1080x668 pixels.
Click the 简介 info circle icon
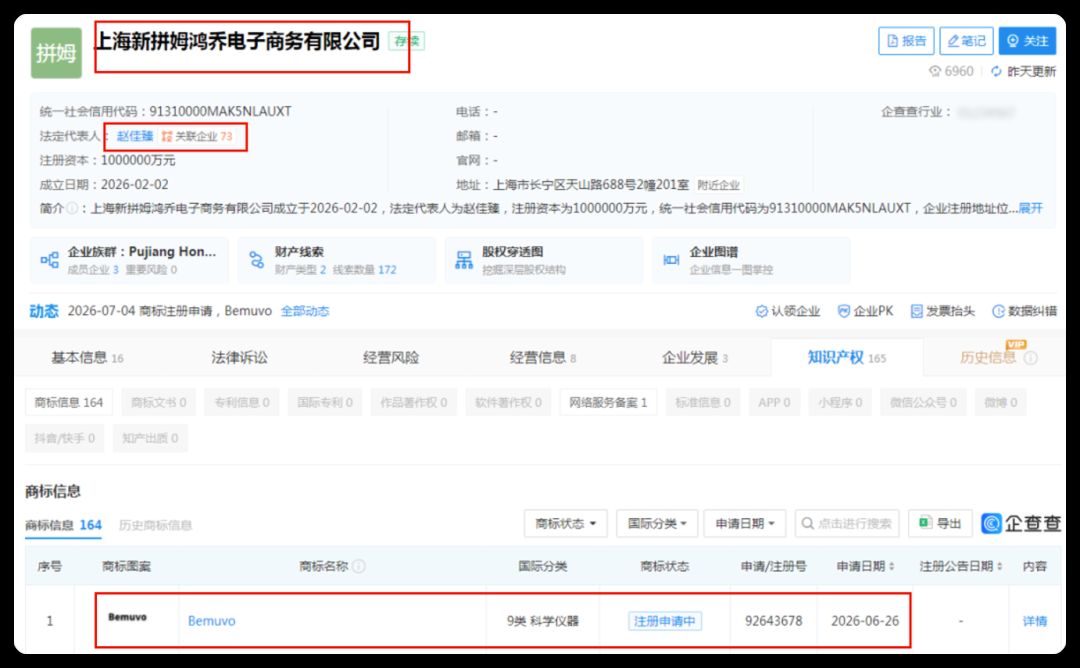click(x=72, y=208)
